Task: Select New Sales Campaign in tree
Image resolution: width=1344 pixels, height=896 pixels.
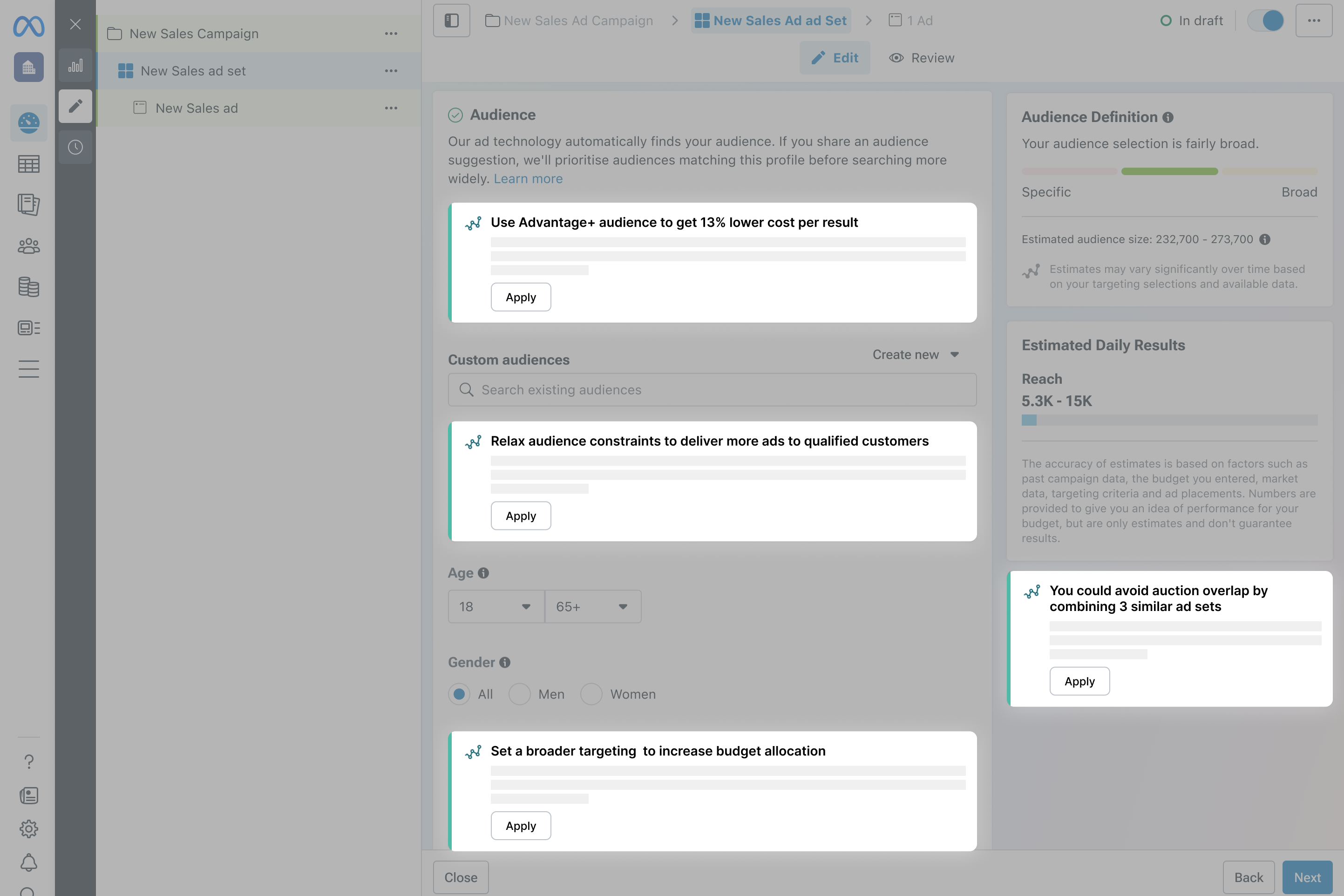Action: (258, 34)
